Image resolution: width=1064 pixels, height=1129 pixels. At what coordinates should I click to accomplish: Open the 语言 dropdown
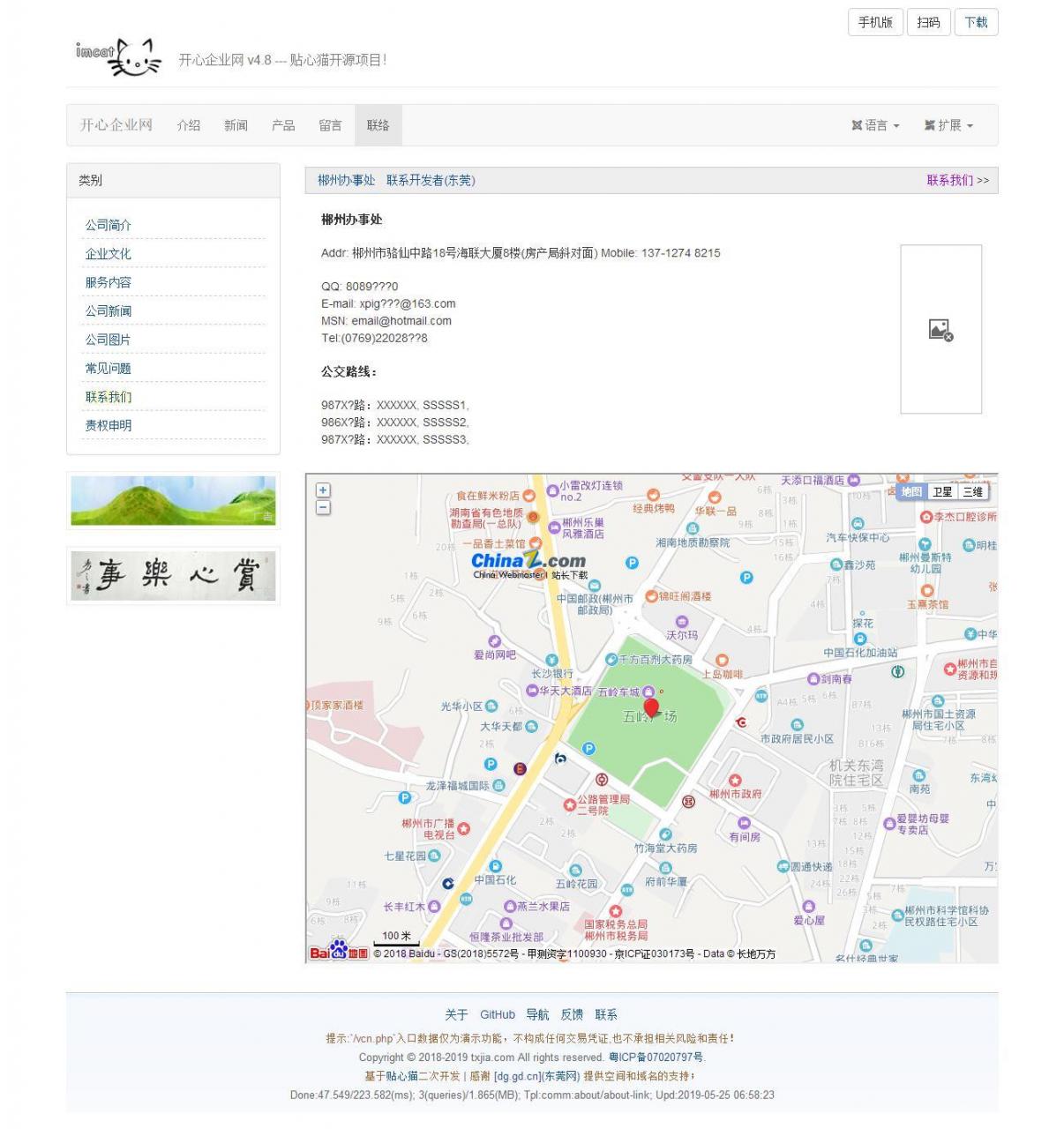pyautogui.click(x=875, y=125)
